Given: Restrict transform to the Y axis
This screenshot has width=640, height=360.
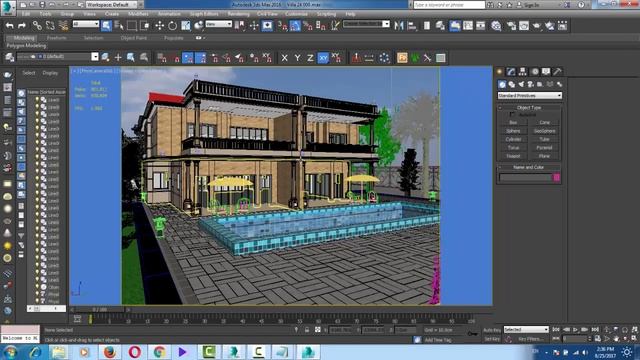Looking at the screenshot, I should [297, 58].
